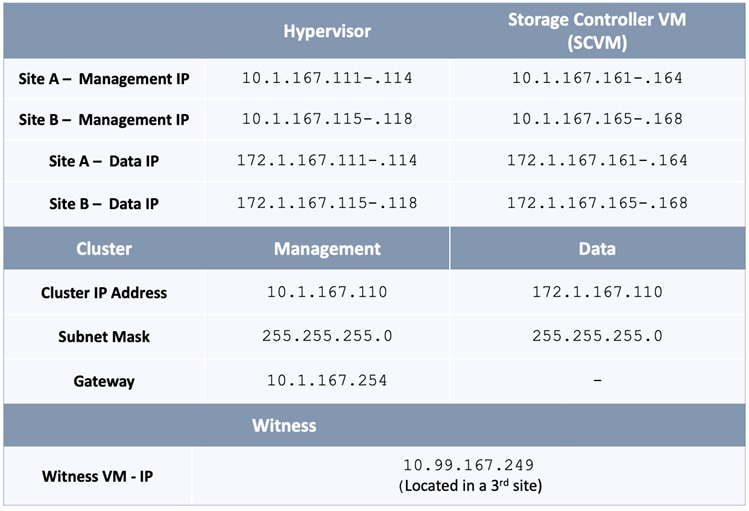749x511 pixels.
Task: Click the 172.1.167.111-.114 cell
Action: click(x=327, y=161)
